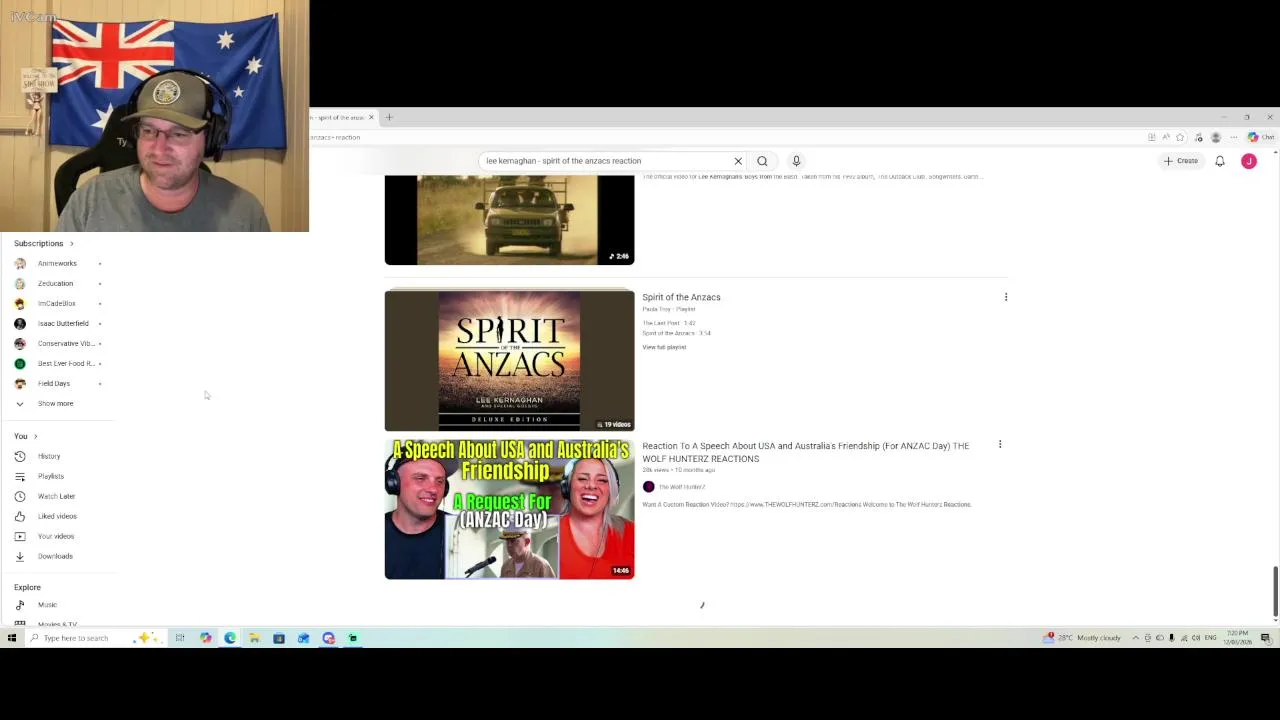Screen dimensions: 1280x720
Task: Open Windows Start menu
Action: [11, 638]
